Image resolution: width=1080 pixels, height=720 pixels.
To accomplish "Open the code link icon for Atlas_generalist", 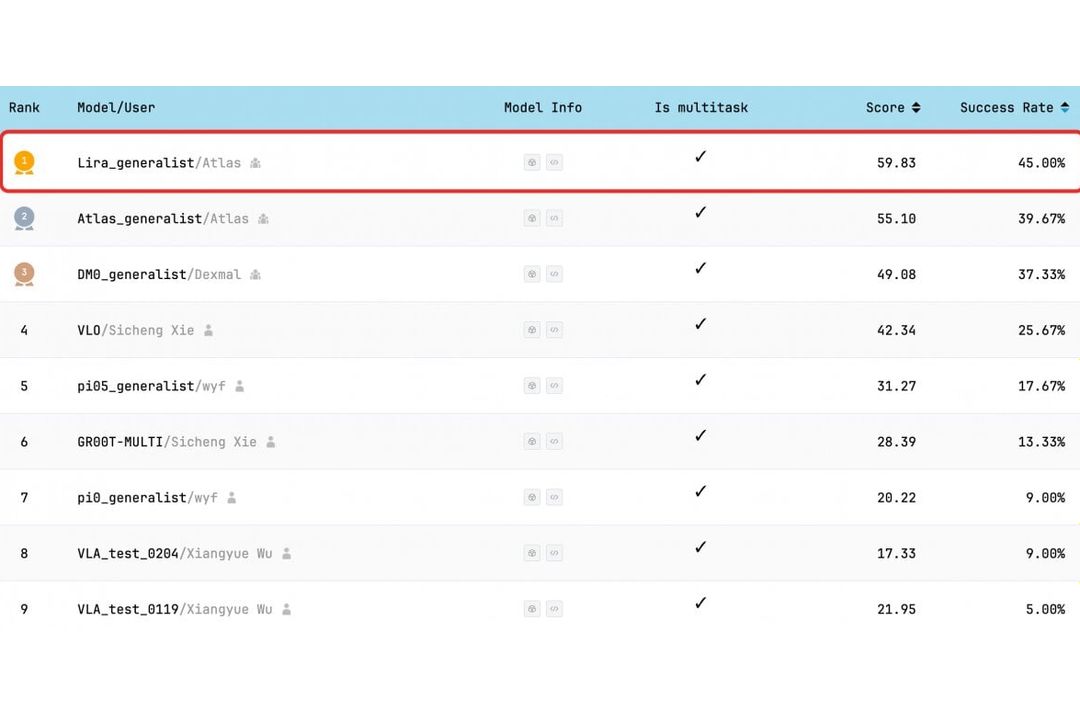I will pos(554,218).
